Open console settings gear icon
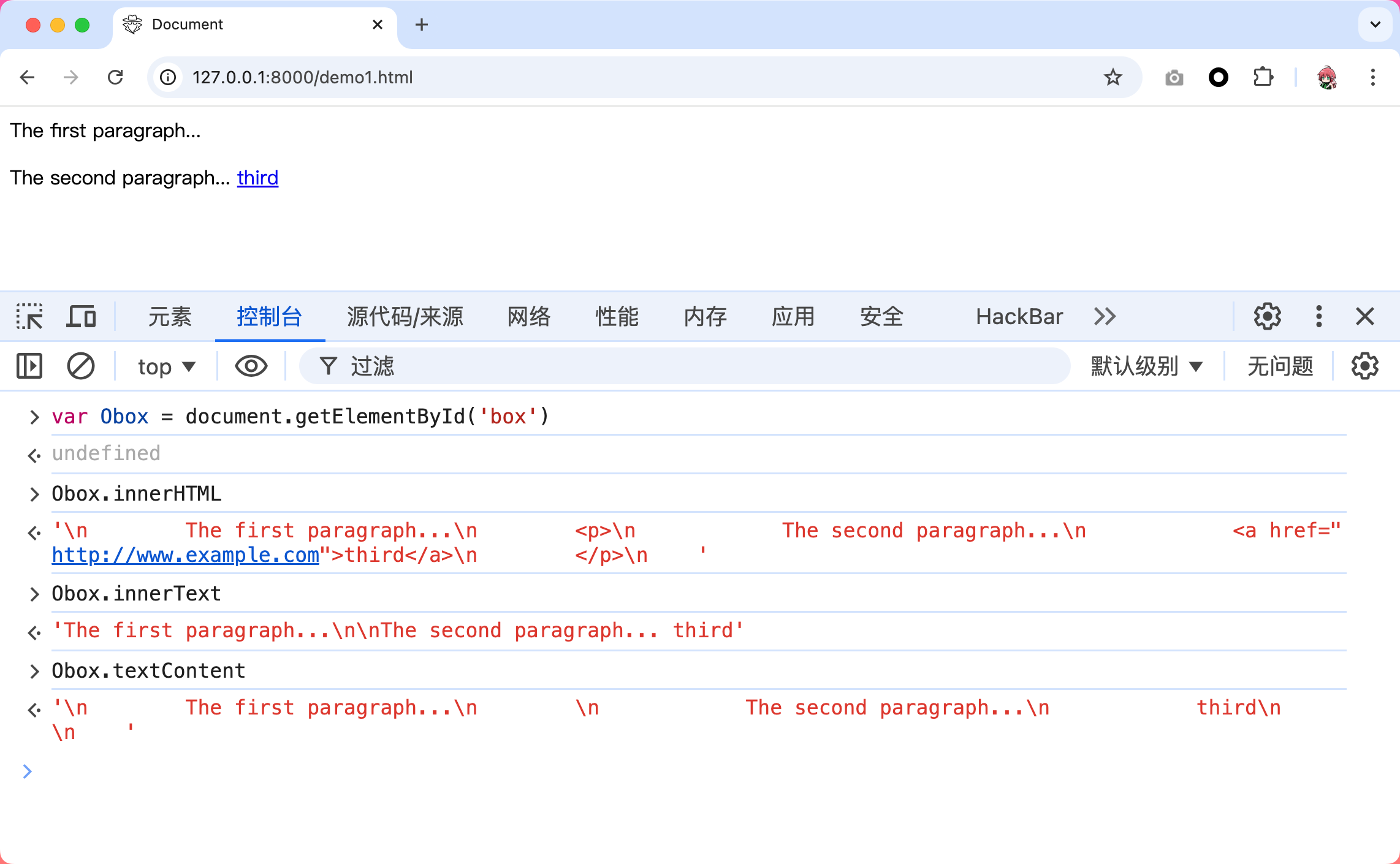Image resolution: width=1400 pixels, height=864 pixels. point(1364,366)
